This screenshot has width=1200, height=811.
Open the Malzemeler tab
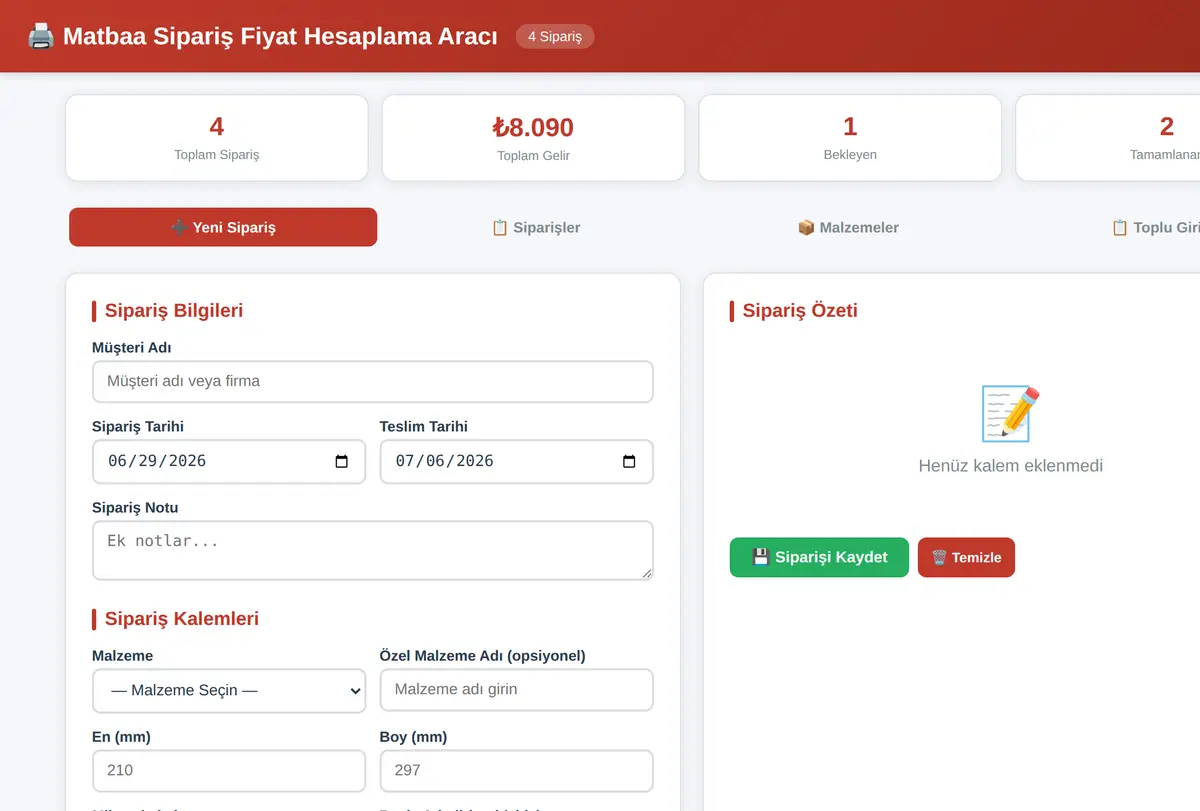(848, 227)
